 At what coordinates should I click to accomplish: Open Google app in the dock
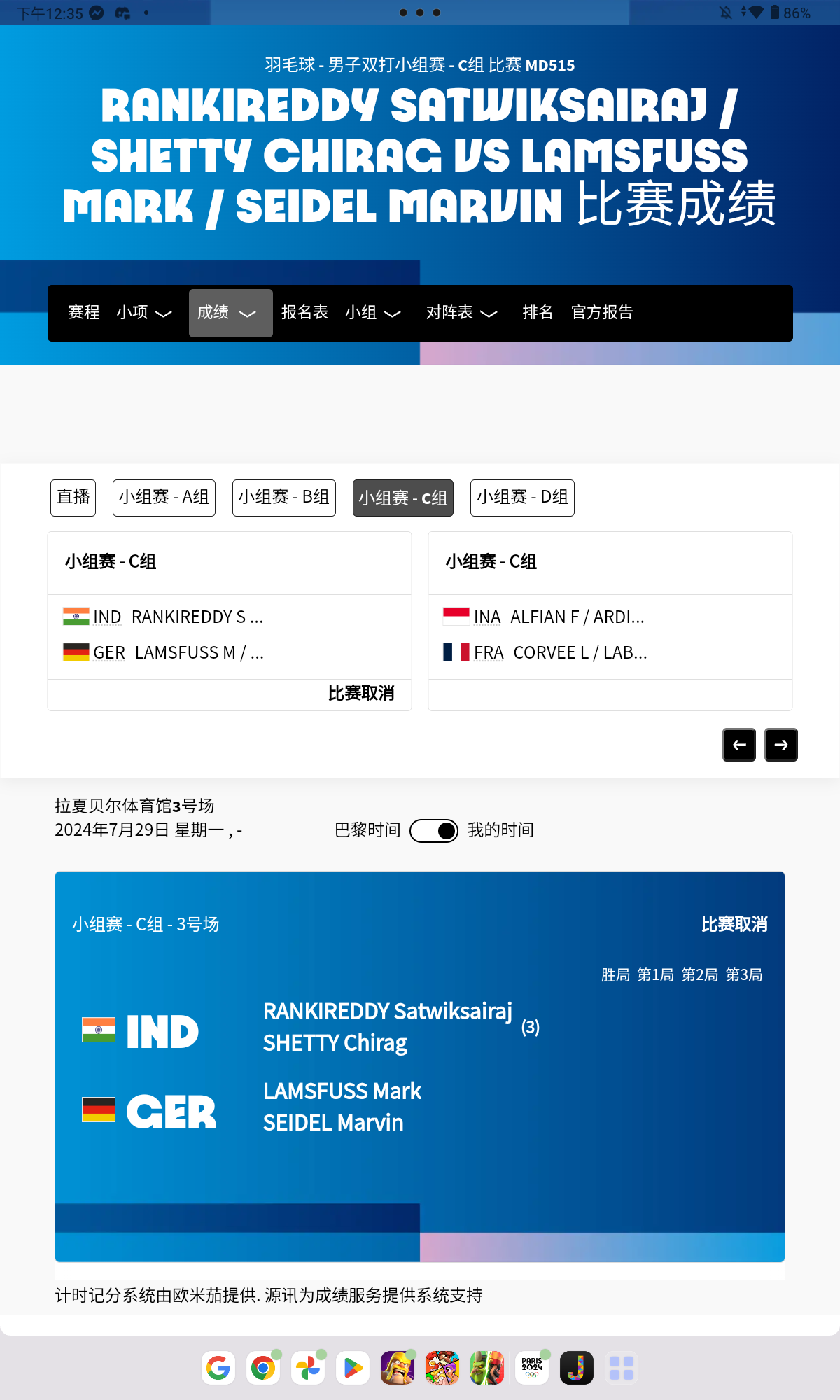tap(218, 1368)
